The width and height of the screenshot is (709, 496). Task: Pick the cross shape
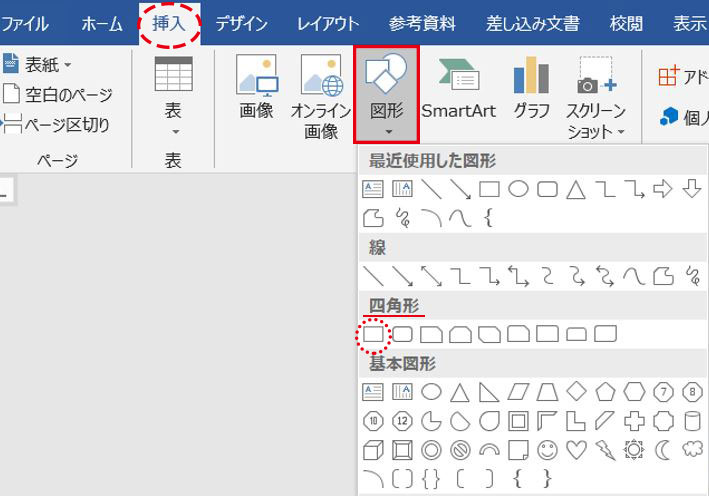(x=634, y=421)
